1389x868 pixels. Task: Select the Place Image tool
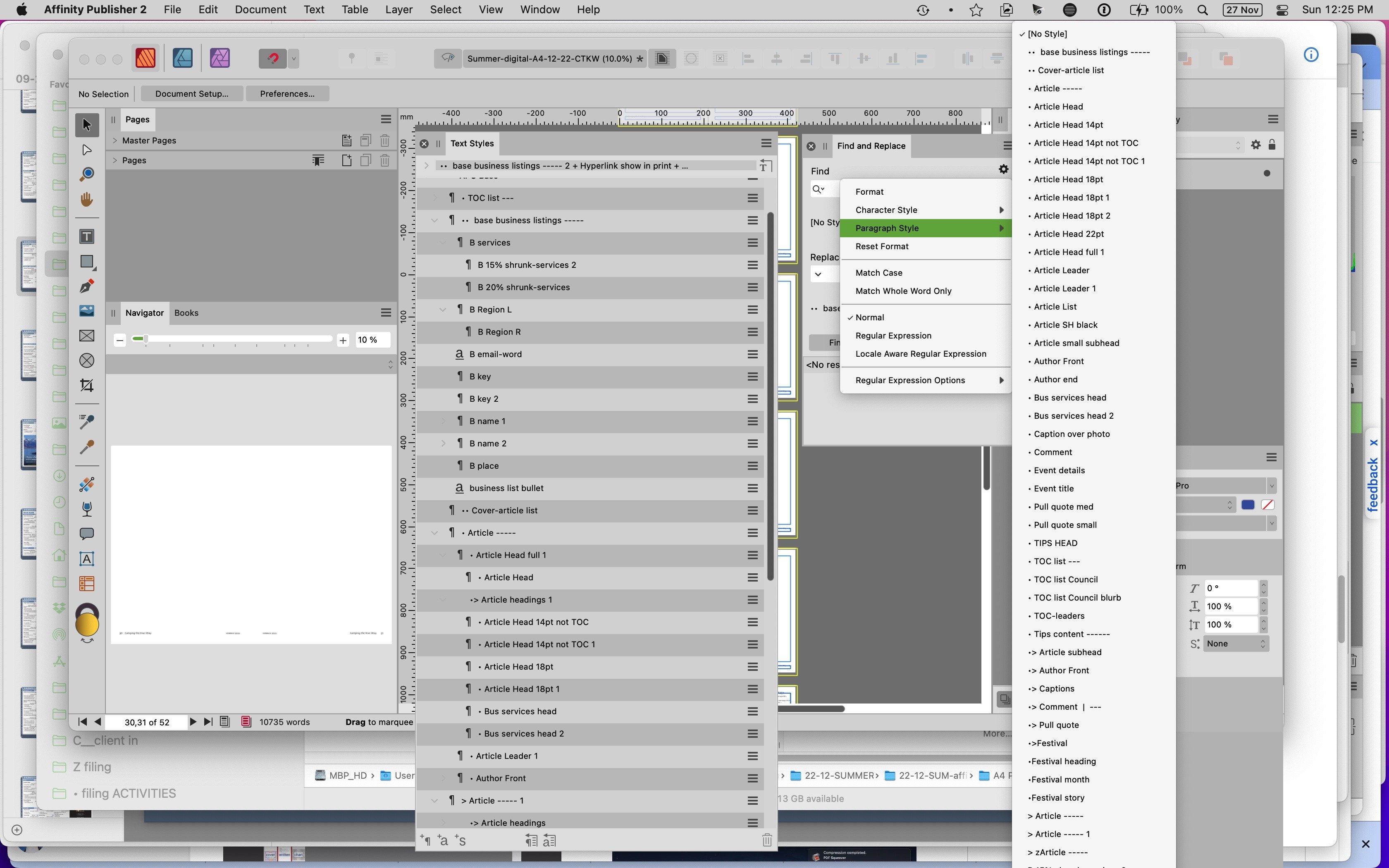[x=87, y=310]
